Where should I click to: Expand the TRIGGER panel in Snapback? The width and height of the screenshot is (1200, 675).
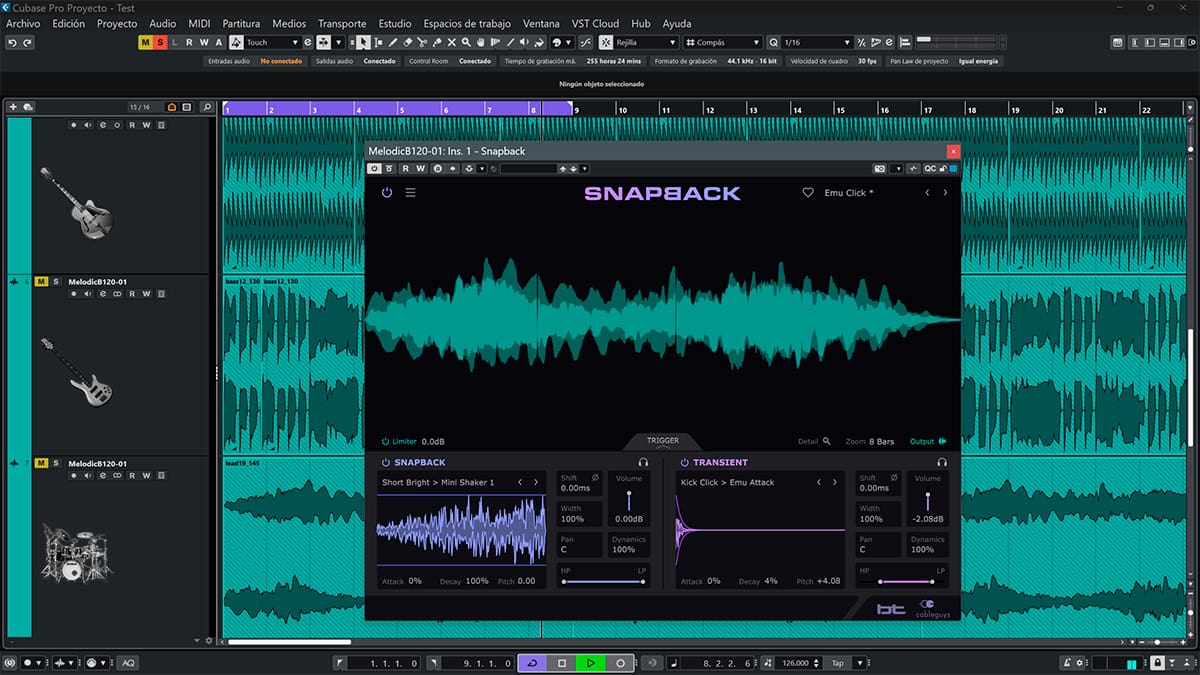tap(662, 441)
